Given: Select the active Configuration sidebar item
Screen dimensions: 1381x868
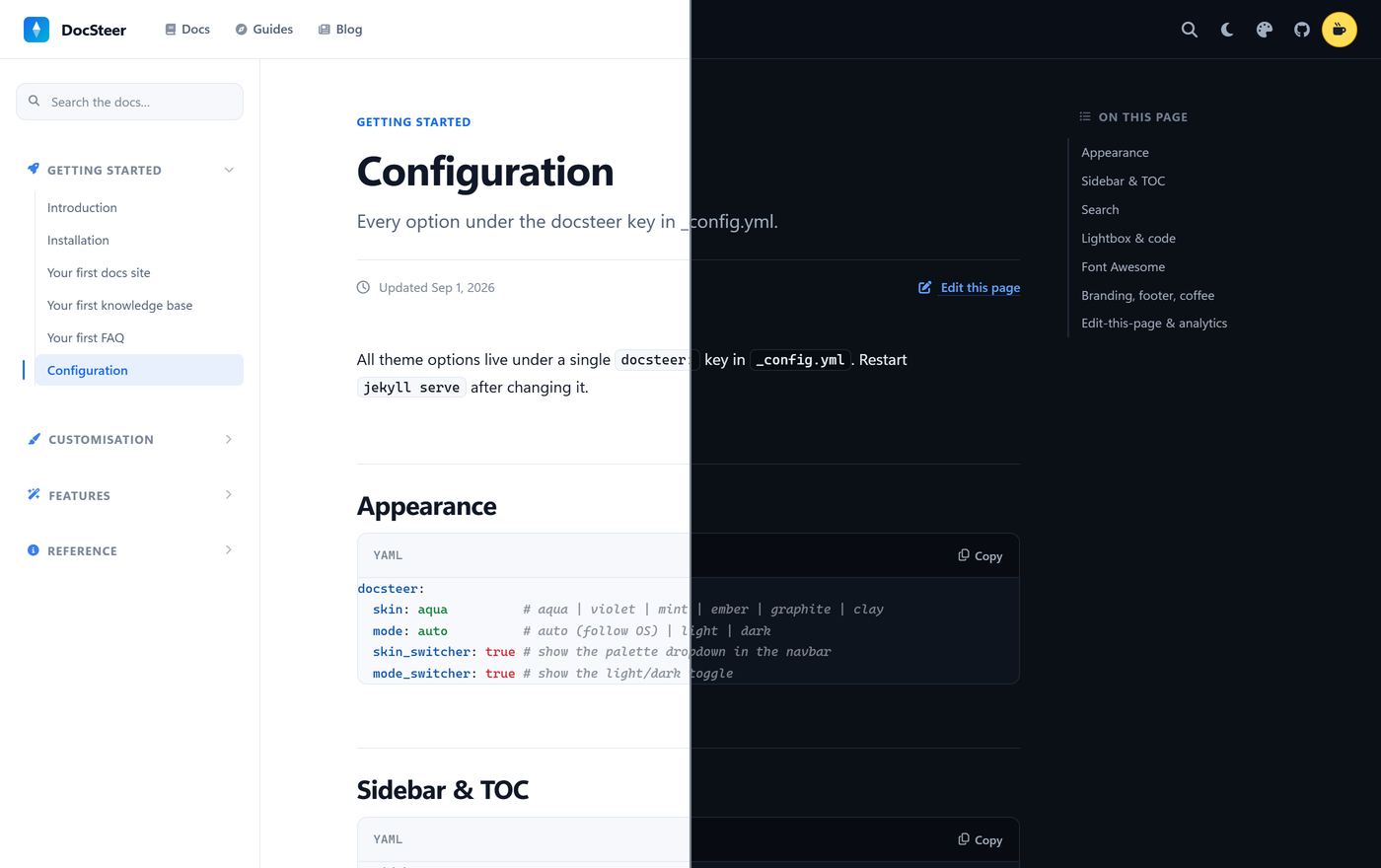Looking at the screenshot, I should tap(139, 370).
